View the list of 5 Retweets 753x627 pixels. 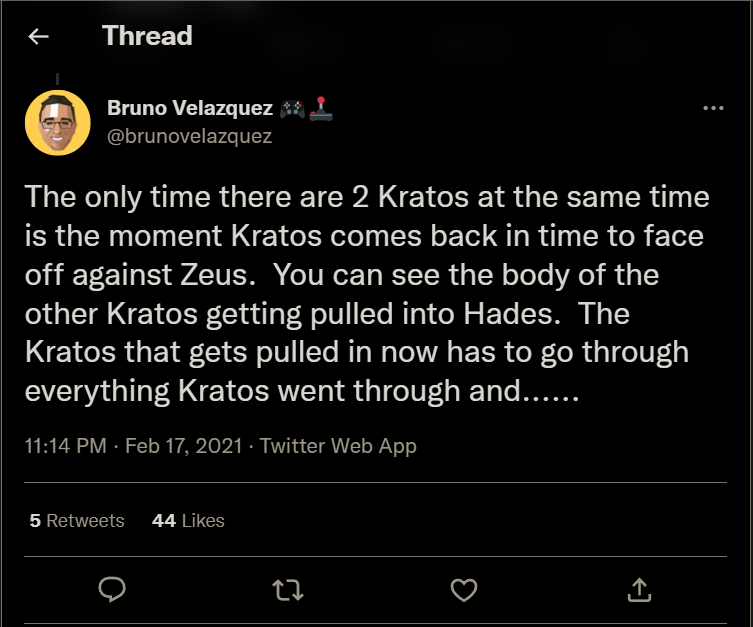pyautogui.click(x=77, y=520)
